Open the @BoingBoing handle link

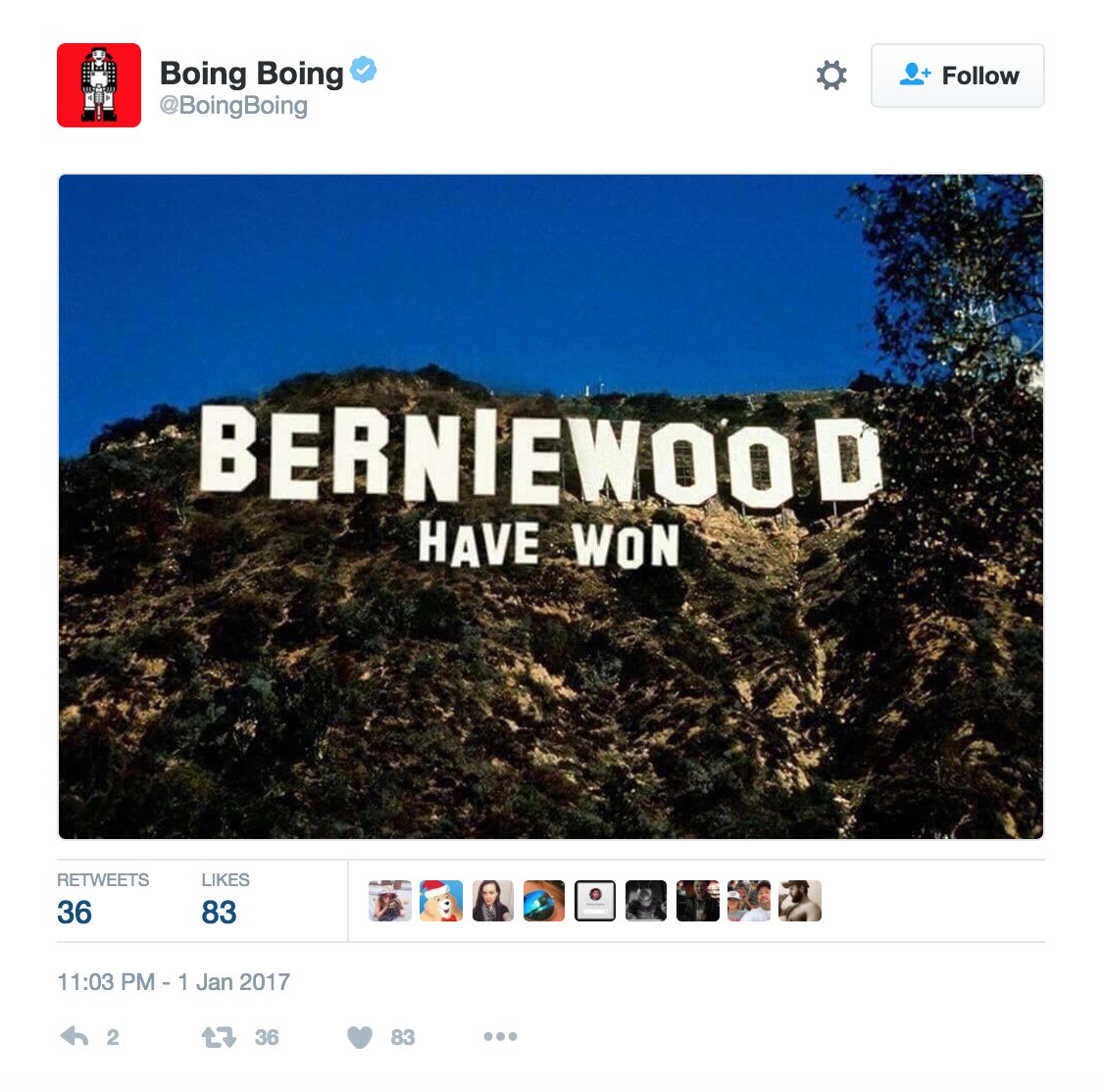point(233,106)
